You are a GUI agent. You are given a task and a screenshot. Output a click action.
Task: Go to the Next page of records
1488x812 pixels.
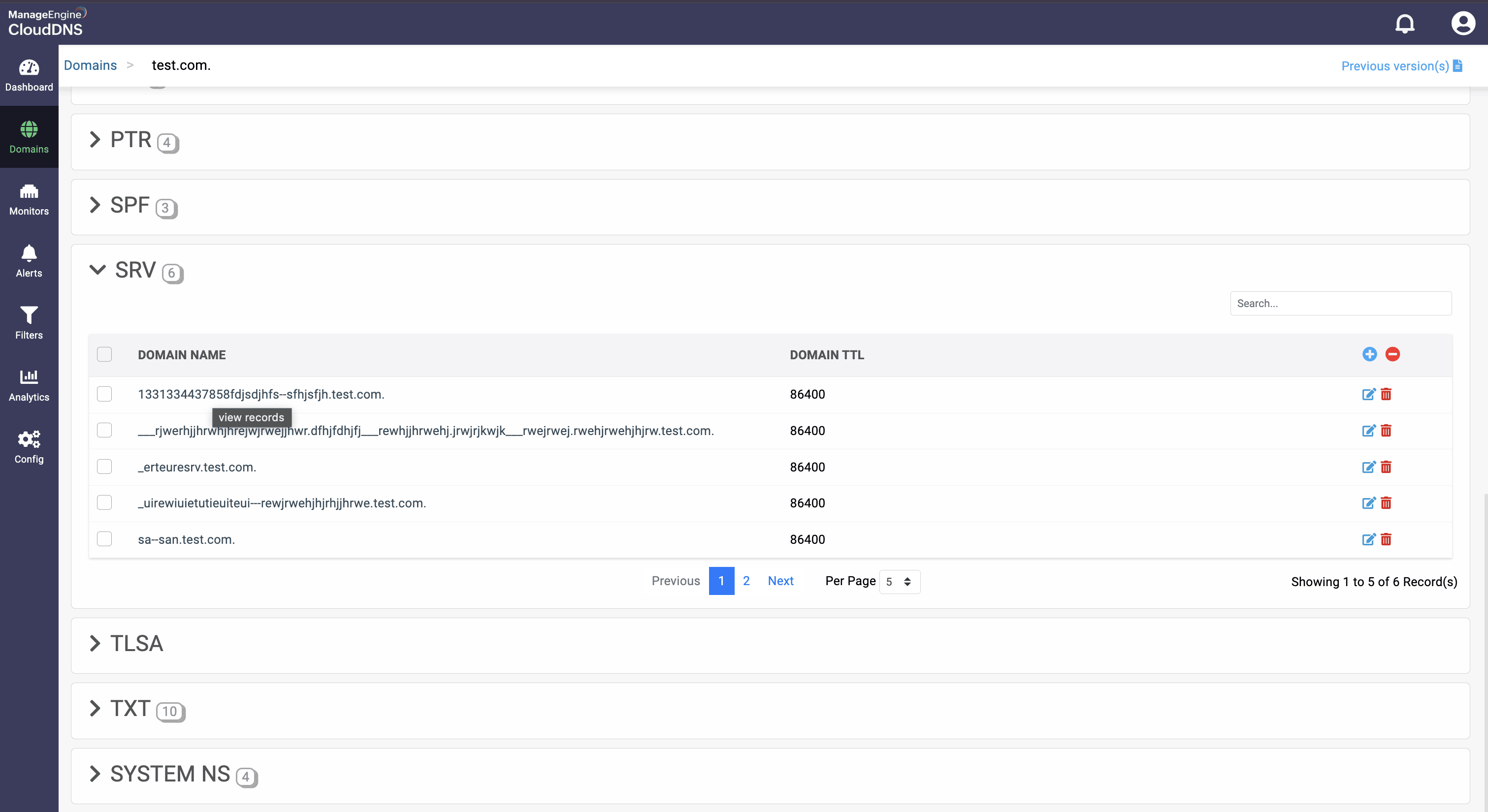point(780,581)
